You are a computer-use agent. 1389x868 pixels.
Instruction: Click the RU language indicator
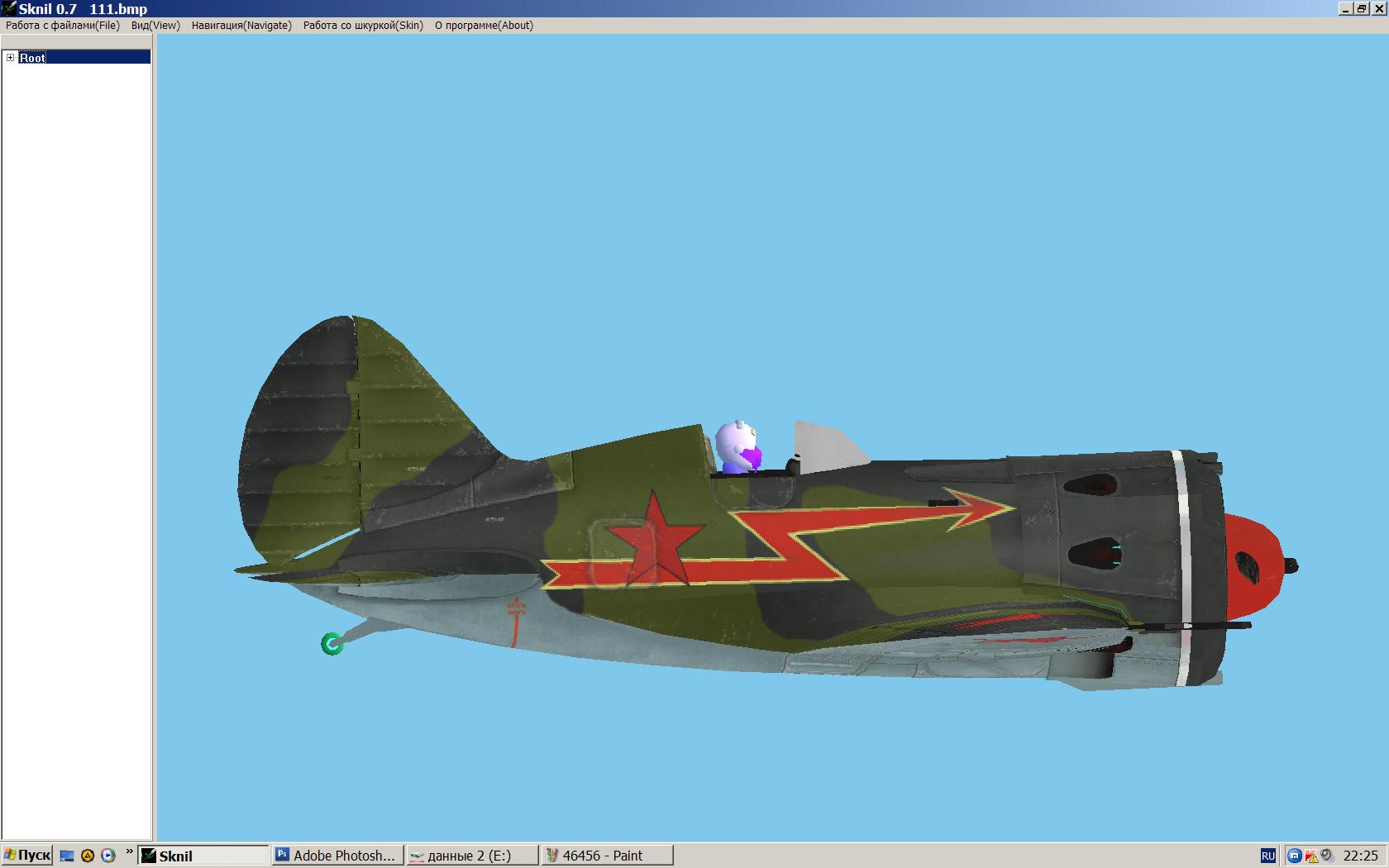tap(1268, 856)
